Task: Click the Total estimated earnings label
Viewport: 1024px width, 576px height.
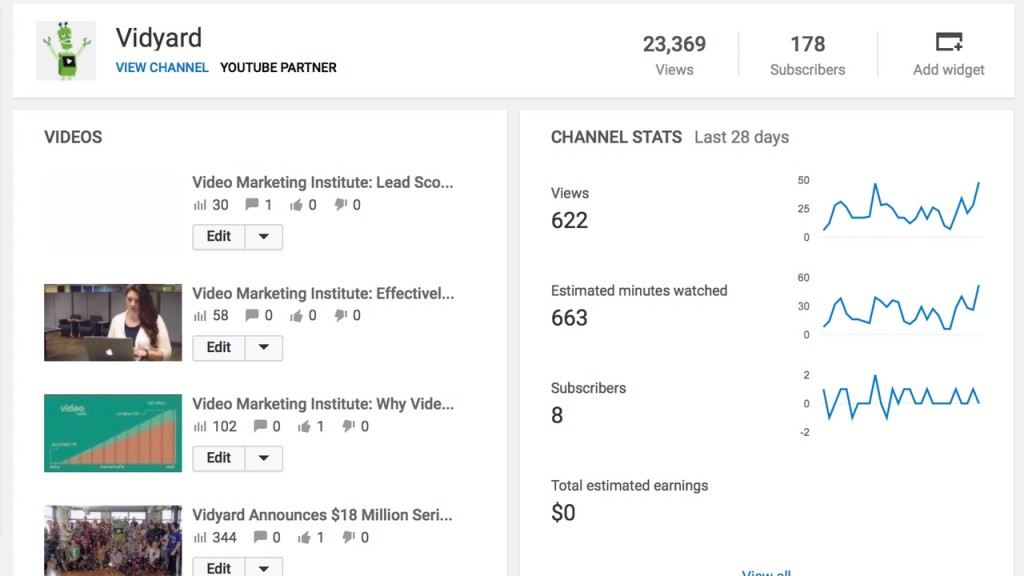Action: coord(630,485)
